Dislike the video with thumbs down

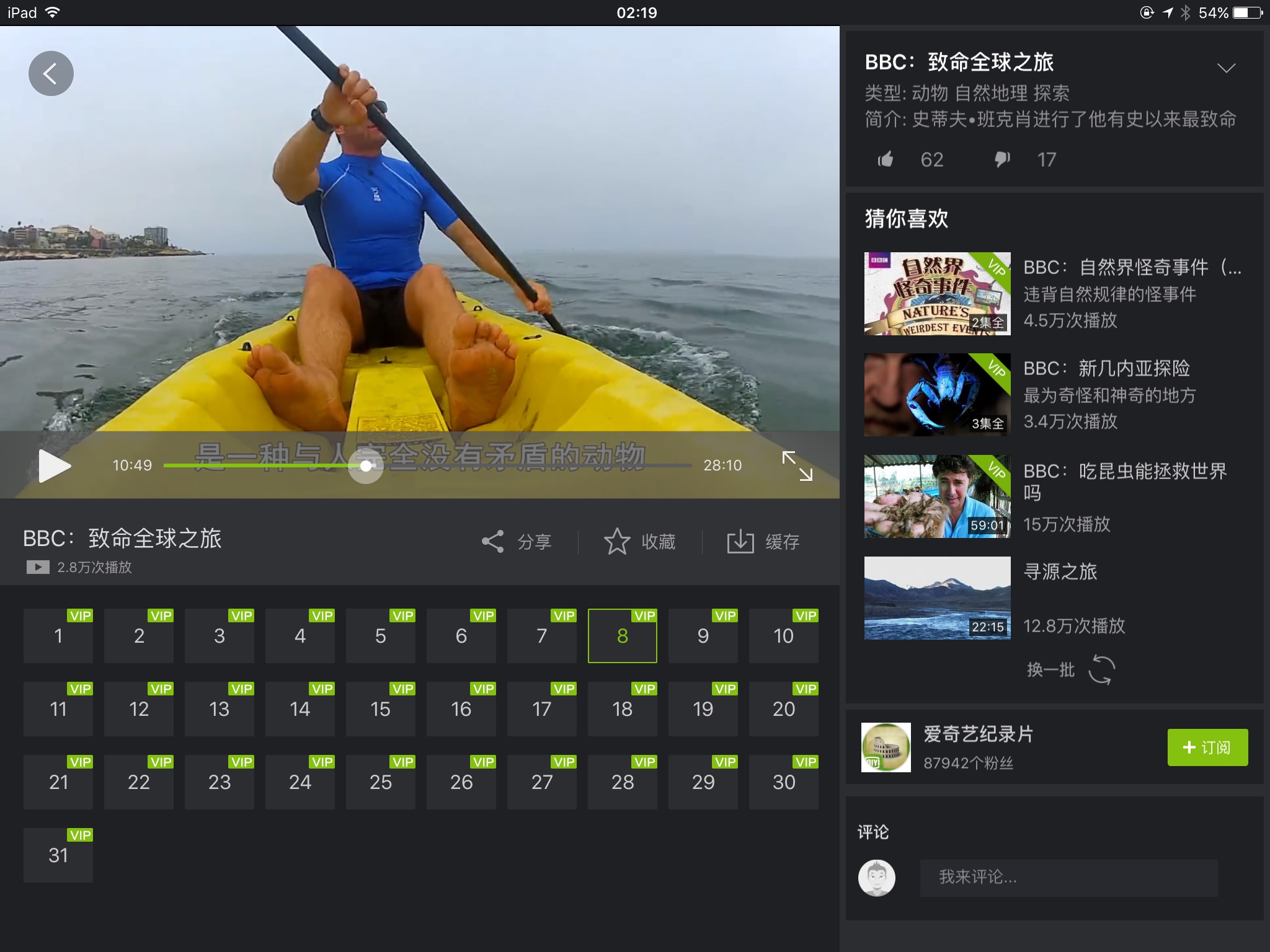(x=1002, y=159)
